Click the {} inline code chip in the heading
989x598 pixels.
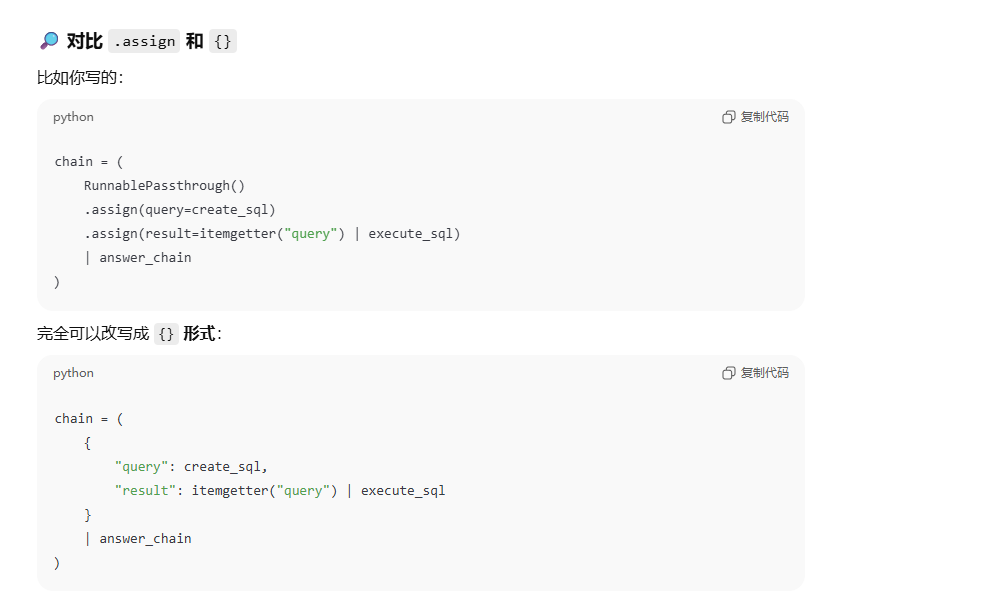pos(223,41)
